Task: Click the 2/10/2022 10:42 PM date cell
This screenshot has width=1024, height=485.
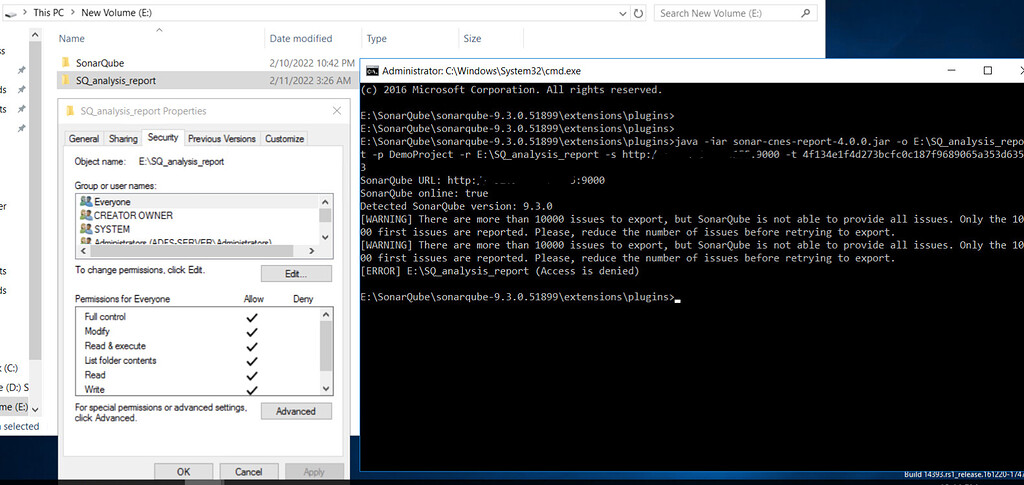Action: click(312, 63)
